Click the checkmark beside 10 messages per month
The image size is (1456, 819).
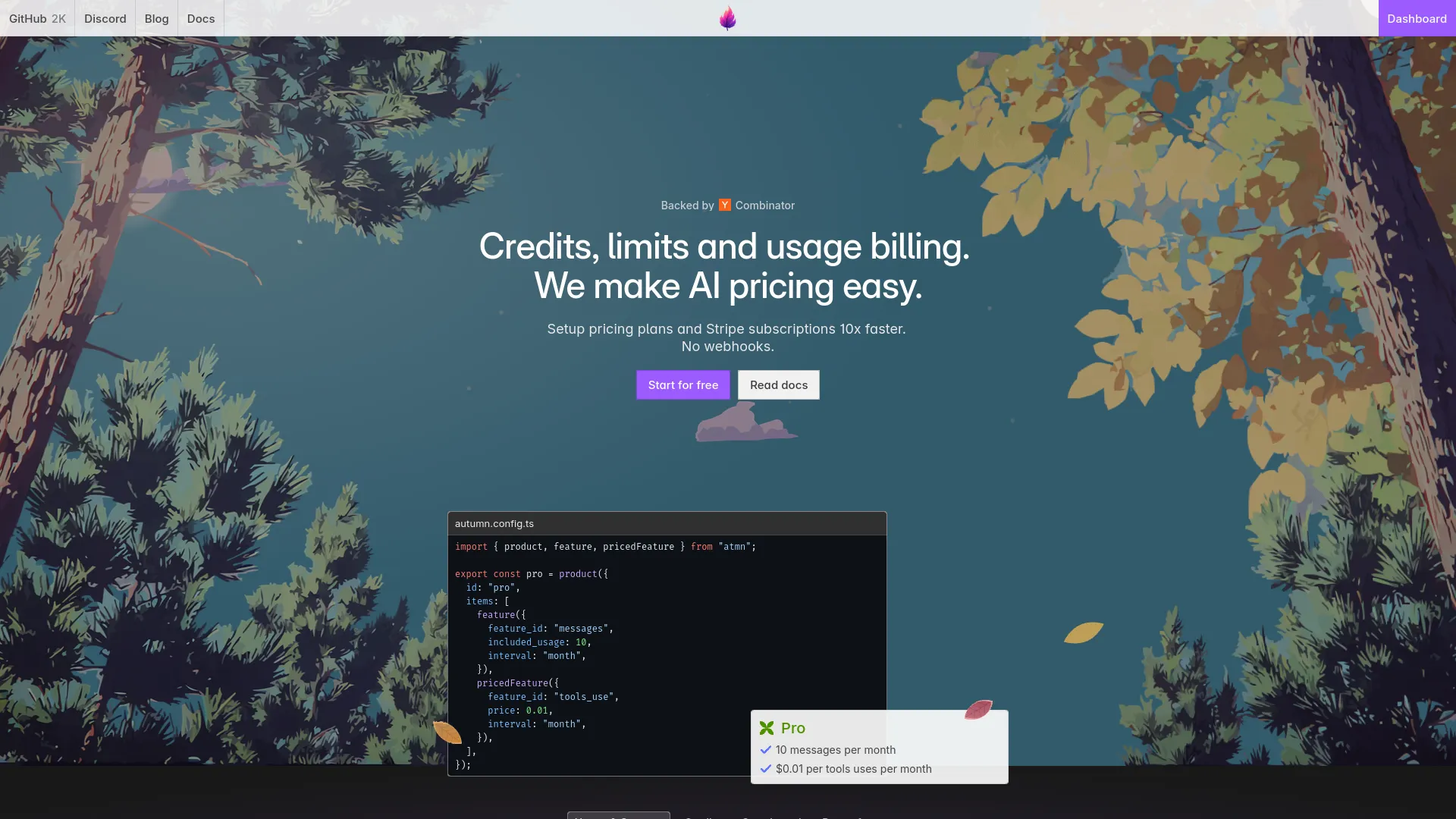(766, 749)
